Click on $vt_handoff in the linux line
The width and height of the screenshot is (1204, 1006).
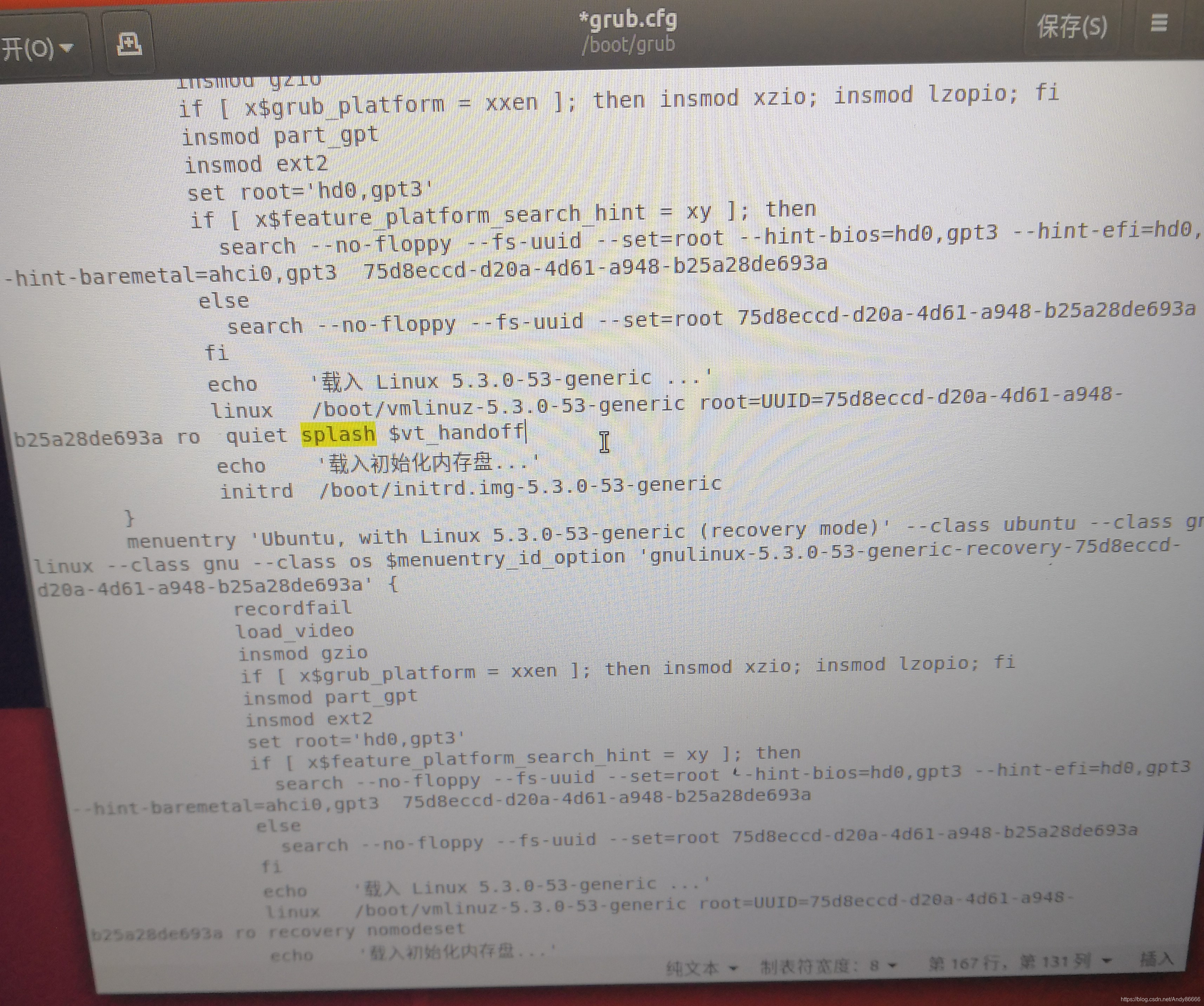(x=456, y=432)
